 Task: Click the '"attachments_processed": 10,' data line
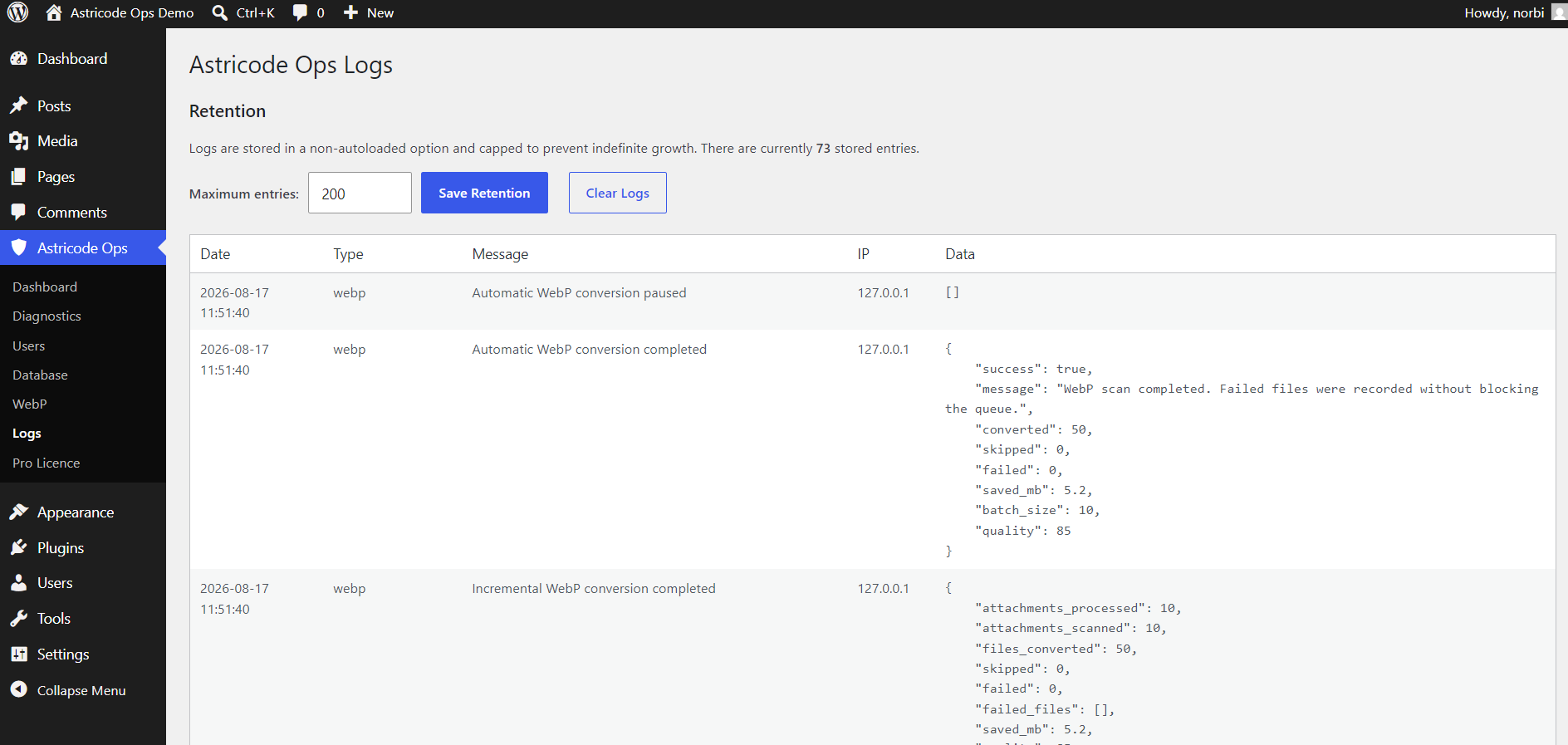coord(1078,609)
